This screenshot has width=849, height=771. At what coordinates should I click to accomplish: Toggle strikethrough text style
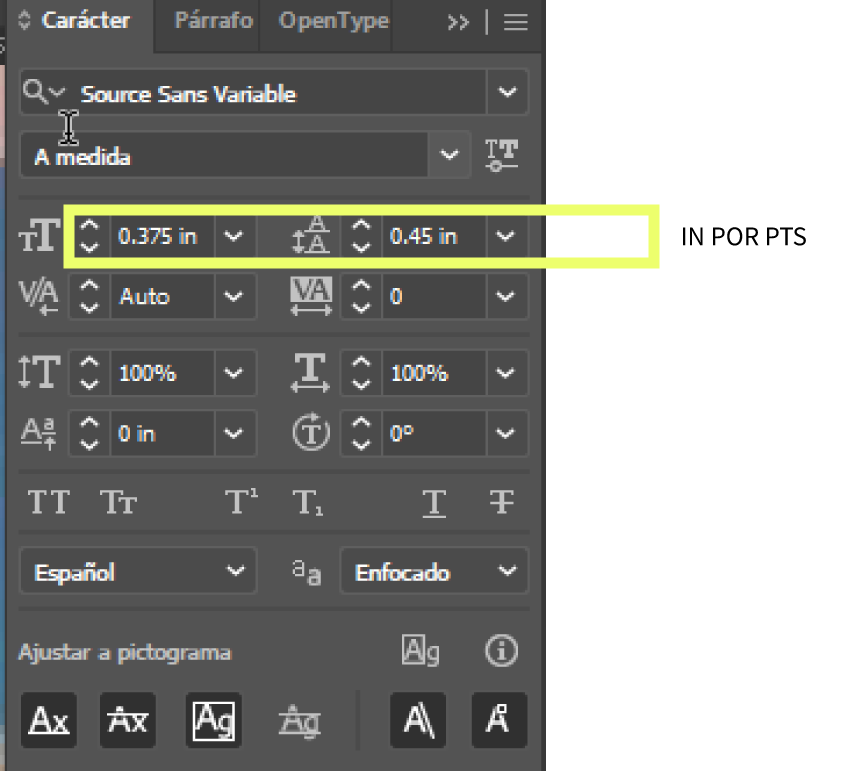[501, 502]
